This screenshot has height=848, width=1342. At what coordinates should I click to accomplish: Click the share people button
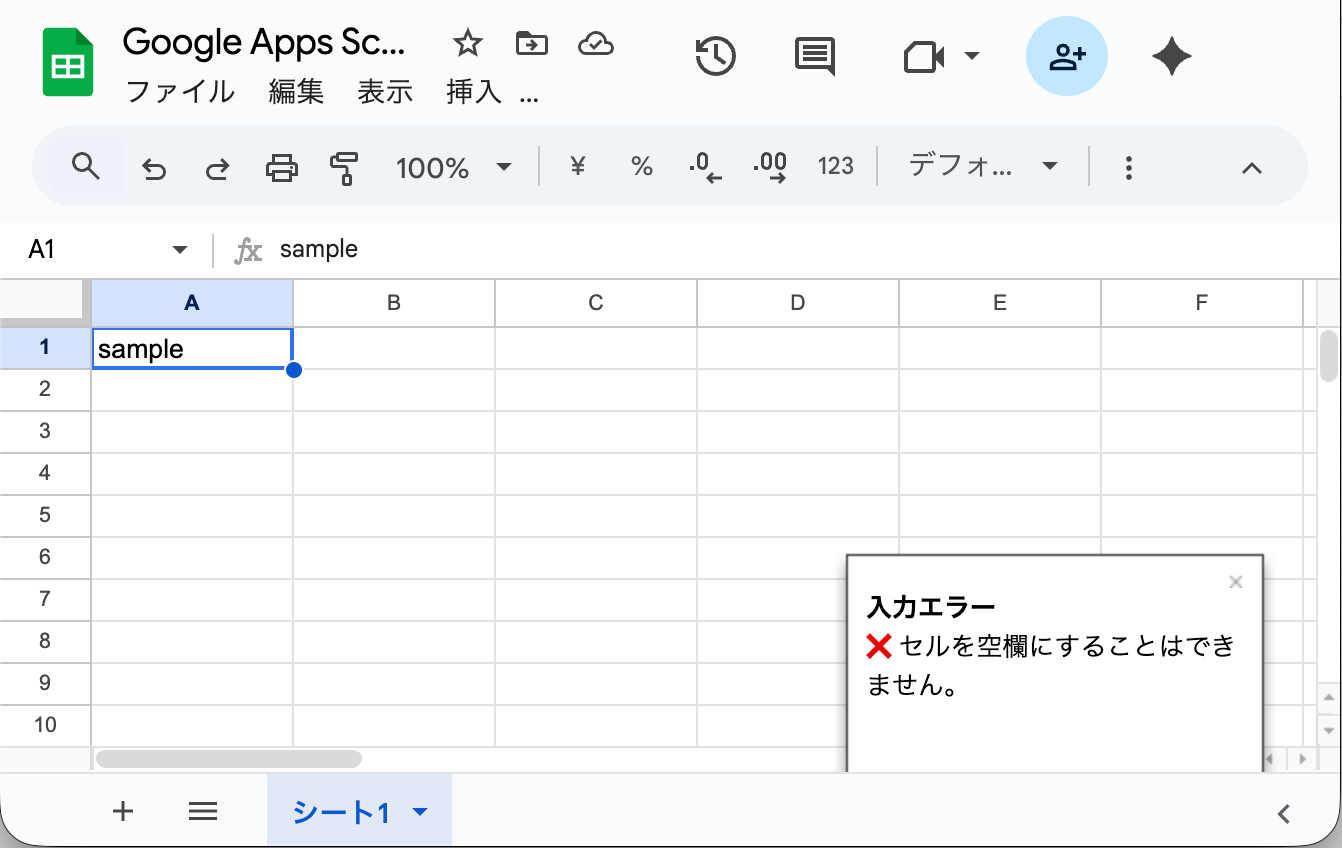[x=1066, y=57]
